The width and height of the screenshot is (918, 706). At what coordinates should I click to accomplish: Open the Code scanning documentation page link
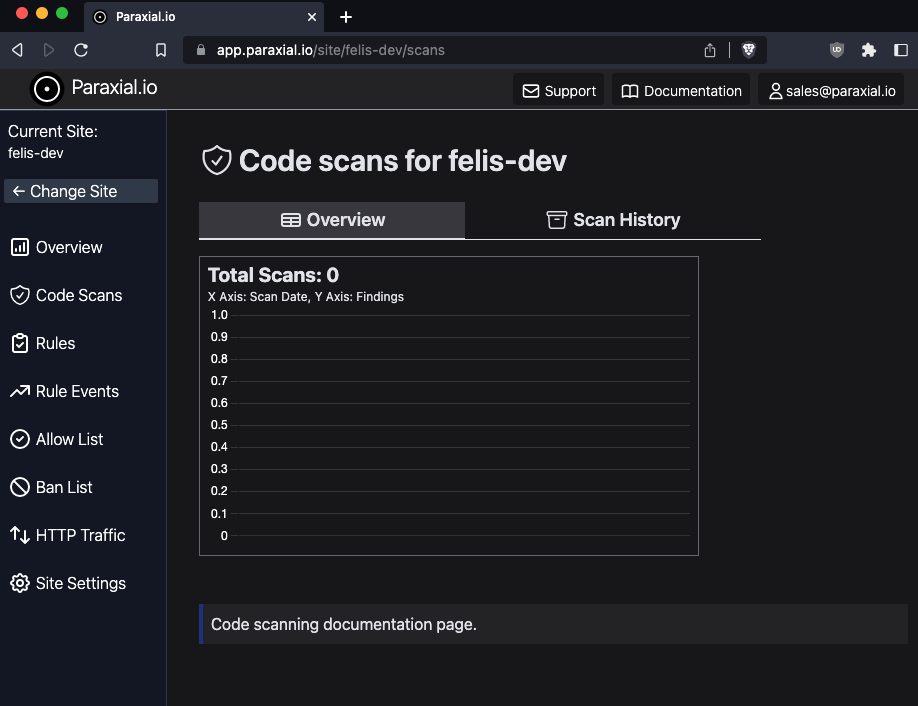(x=344, y=625)
